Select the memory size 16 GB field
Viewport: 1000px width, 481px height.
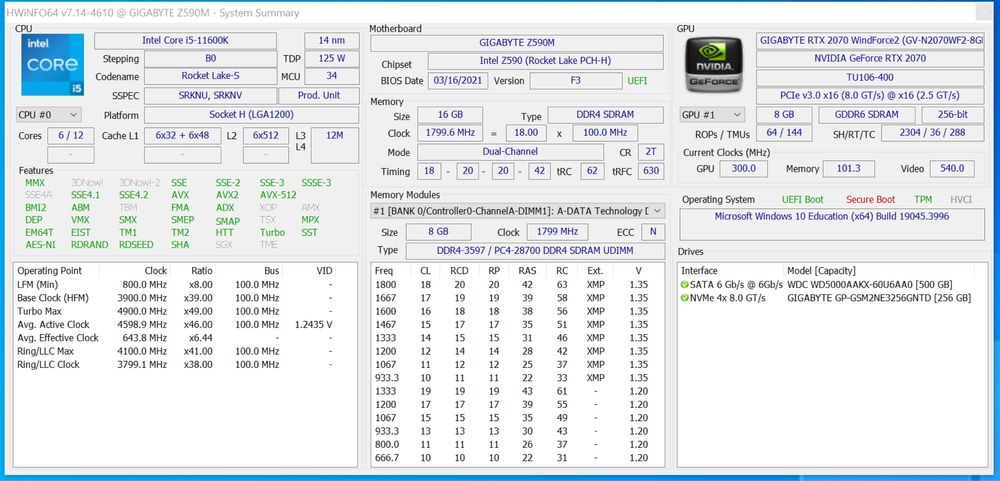[450, 115]
